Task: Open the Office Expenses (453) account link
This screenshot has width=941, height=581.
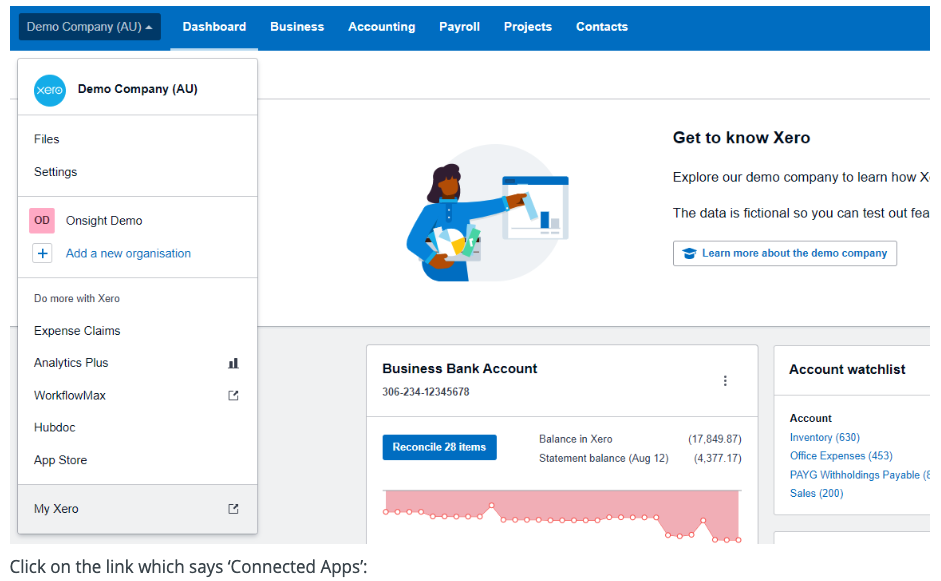Action: 841,456
